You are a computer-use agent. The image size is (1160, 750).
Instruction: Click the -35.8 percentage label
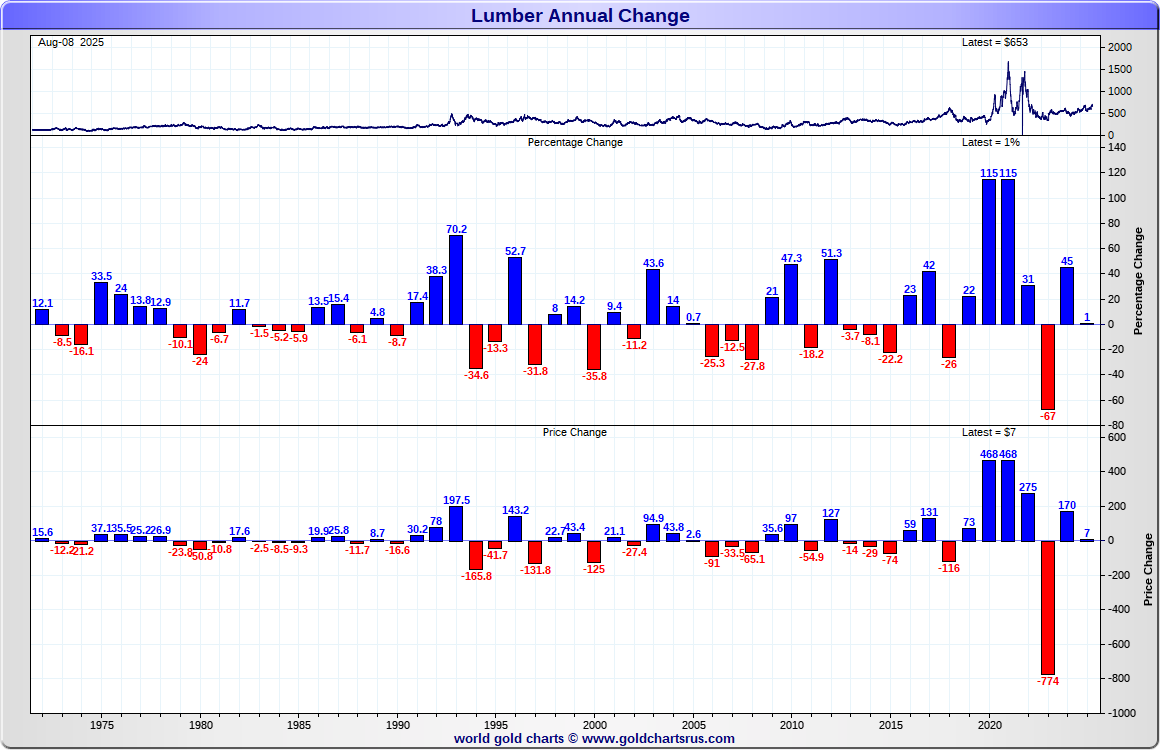pos(595,376)
